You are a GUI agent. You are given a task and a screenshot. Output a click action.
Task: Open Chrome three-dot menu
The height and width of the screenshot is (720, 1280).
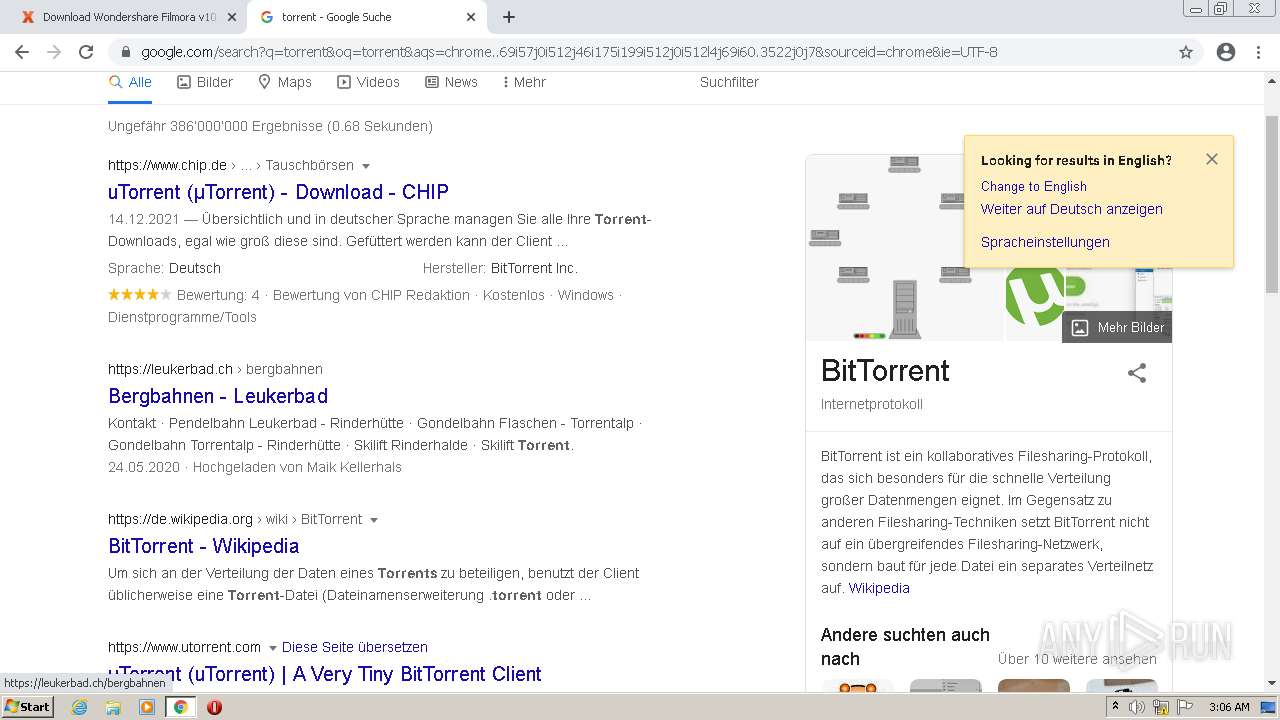[1258, 52]
